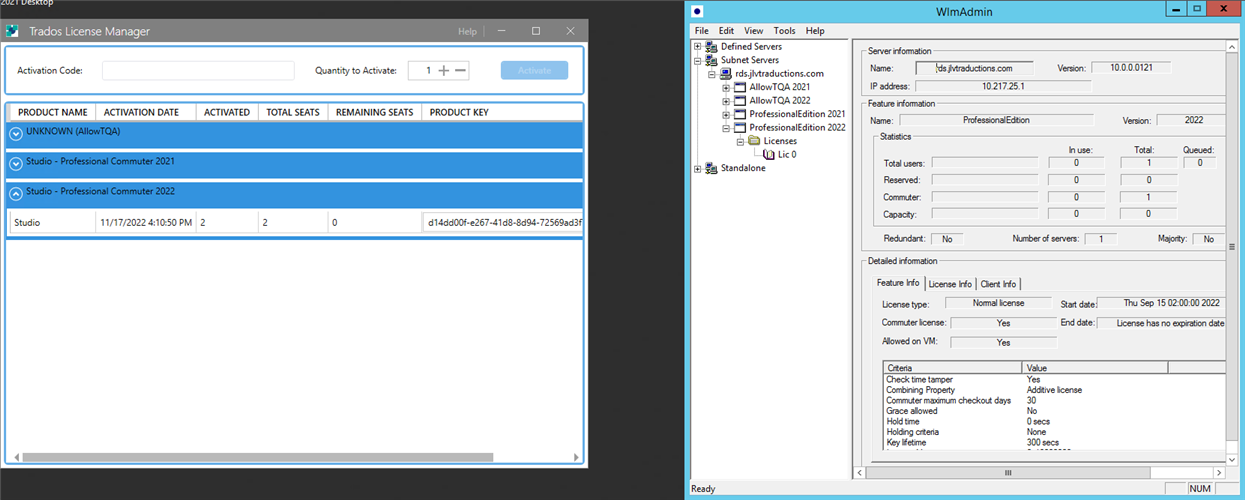
Task: Switch to the Client Info tab
Action: coord(998,284)
